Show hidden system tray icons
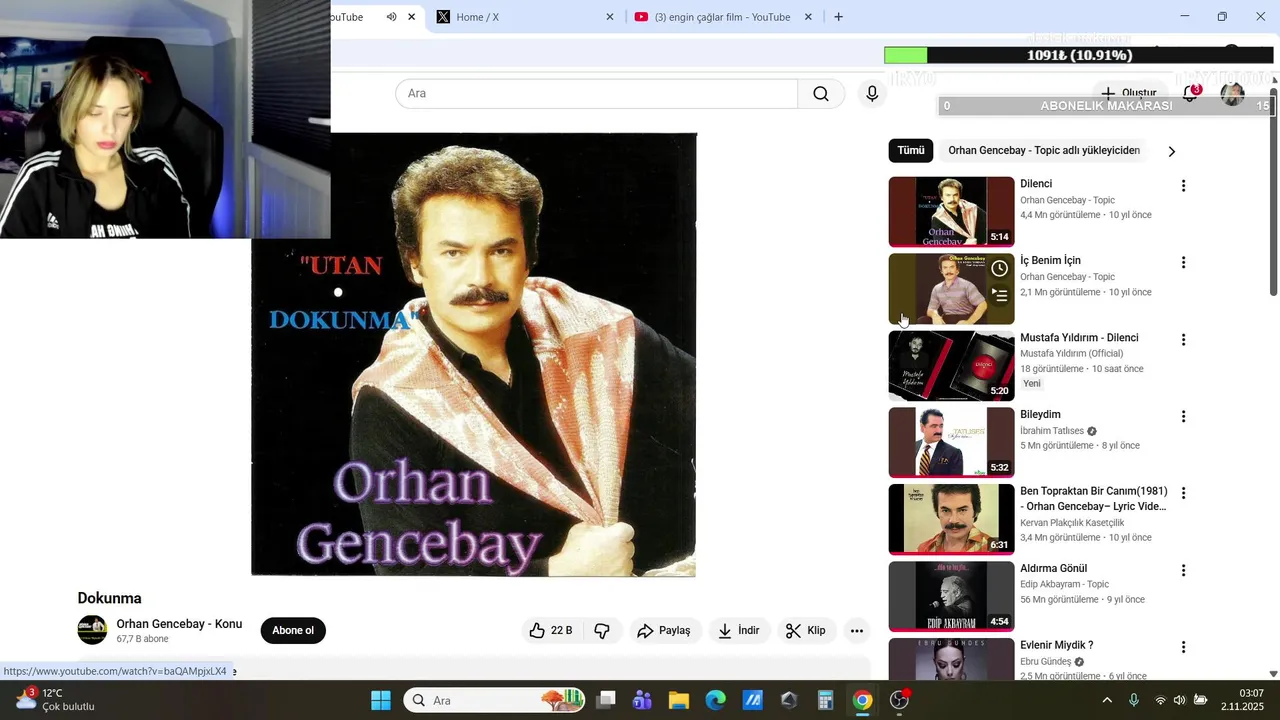This screenshot has width=1280, height=720. click(1107, 700)
